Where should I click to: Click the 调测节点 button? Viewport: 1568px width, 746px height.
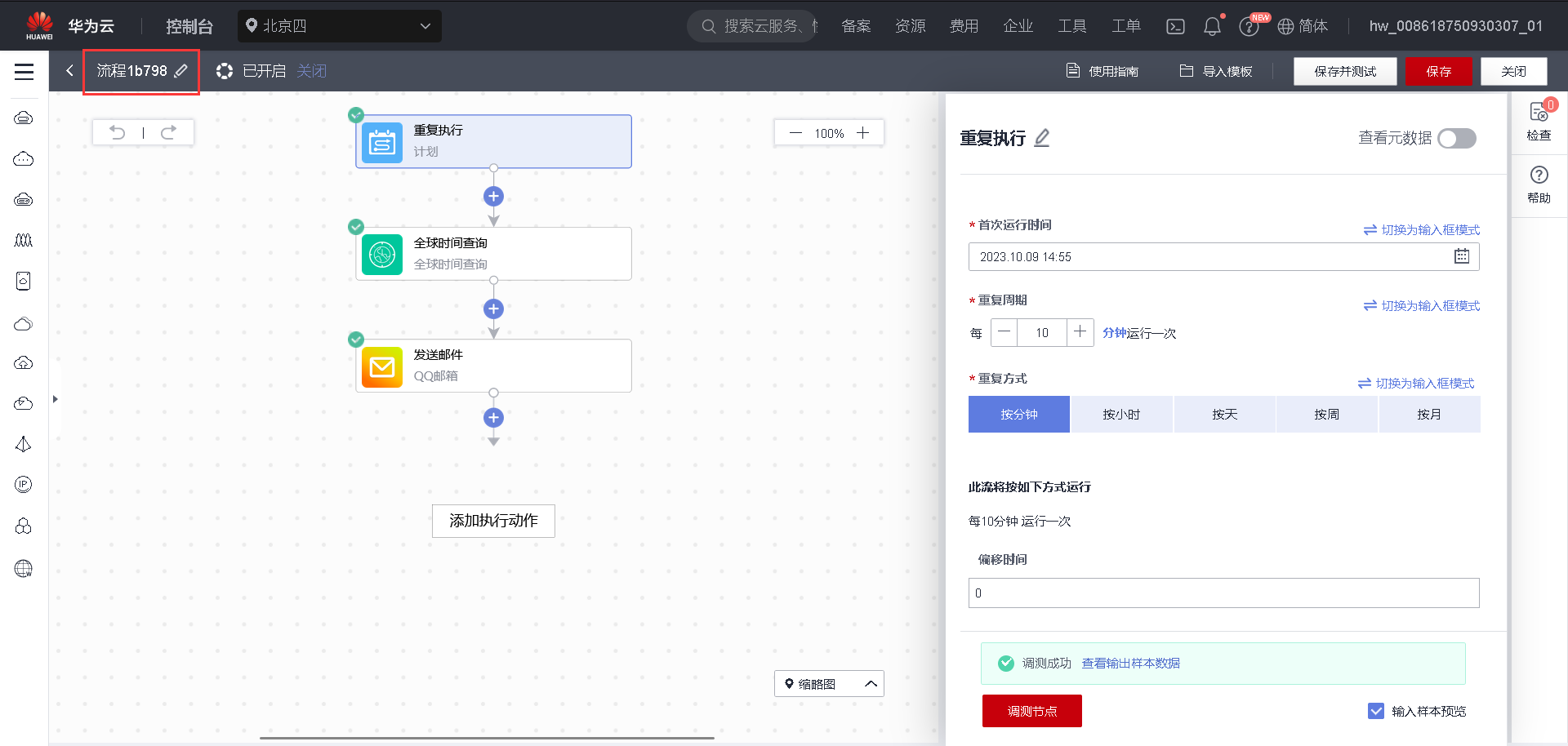(x=1031, y=711)
